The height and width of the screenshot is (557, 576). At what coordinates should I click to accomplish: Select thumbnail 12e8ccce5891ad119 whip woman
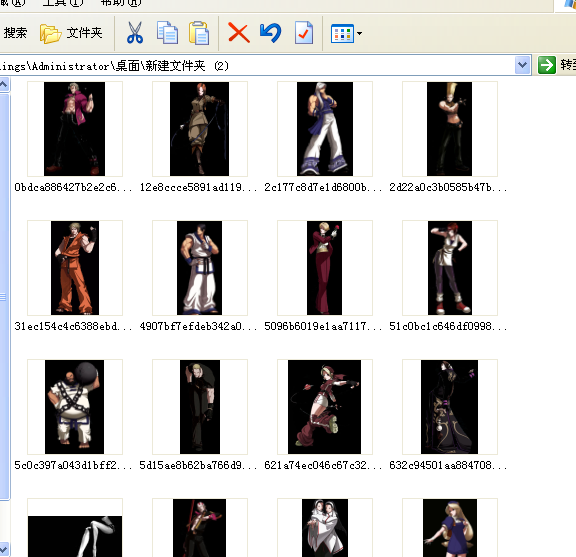pos(200,129)
